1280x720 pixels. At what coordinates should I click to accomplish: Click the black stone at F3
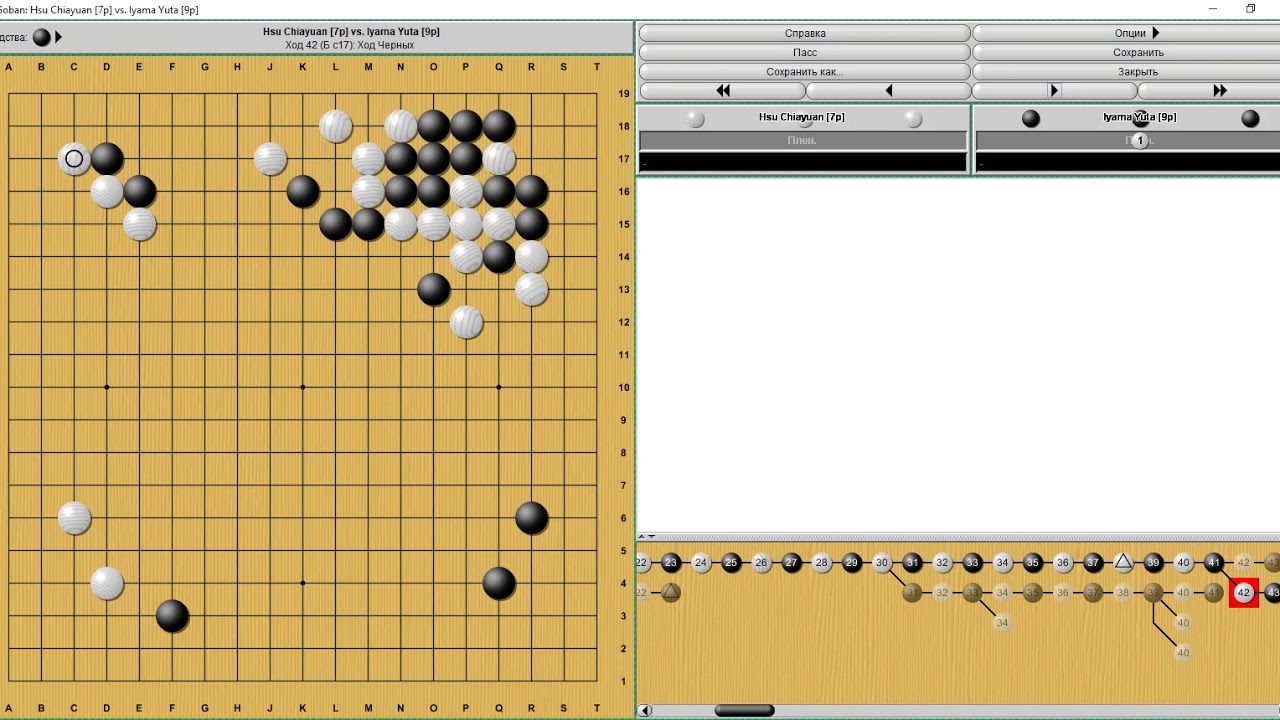(x=172, y=616)
